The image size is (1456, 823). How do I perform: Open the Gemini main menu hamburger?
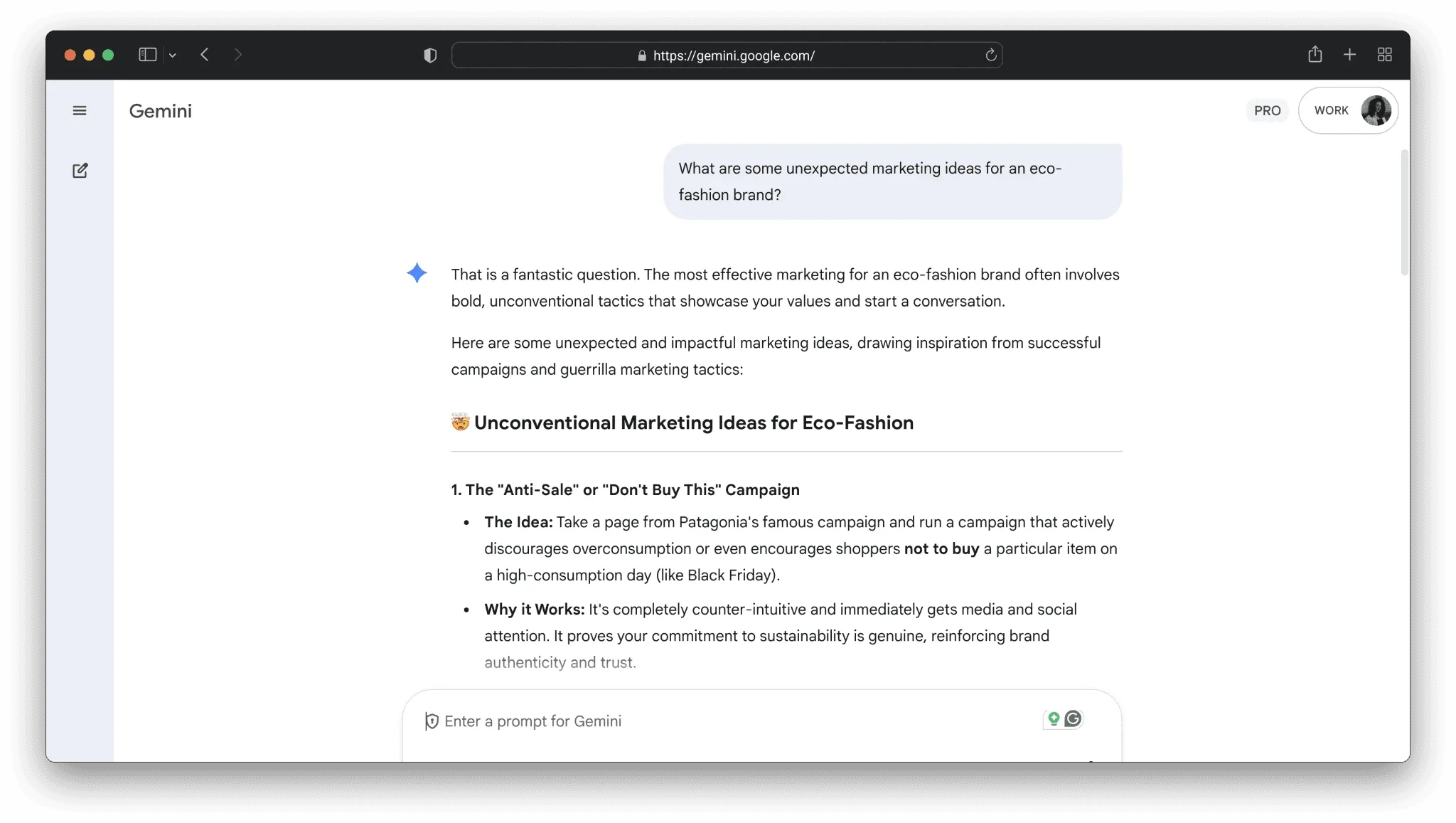tap(80, 110)
